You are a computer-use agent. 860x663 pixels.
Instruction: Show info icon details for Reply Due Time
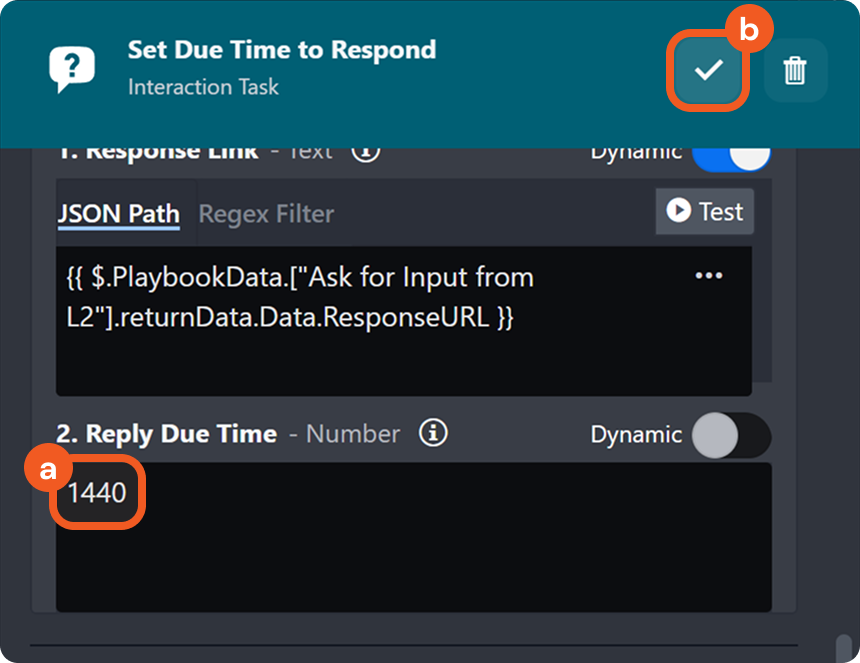[x=433, y=433]
